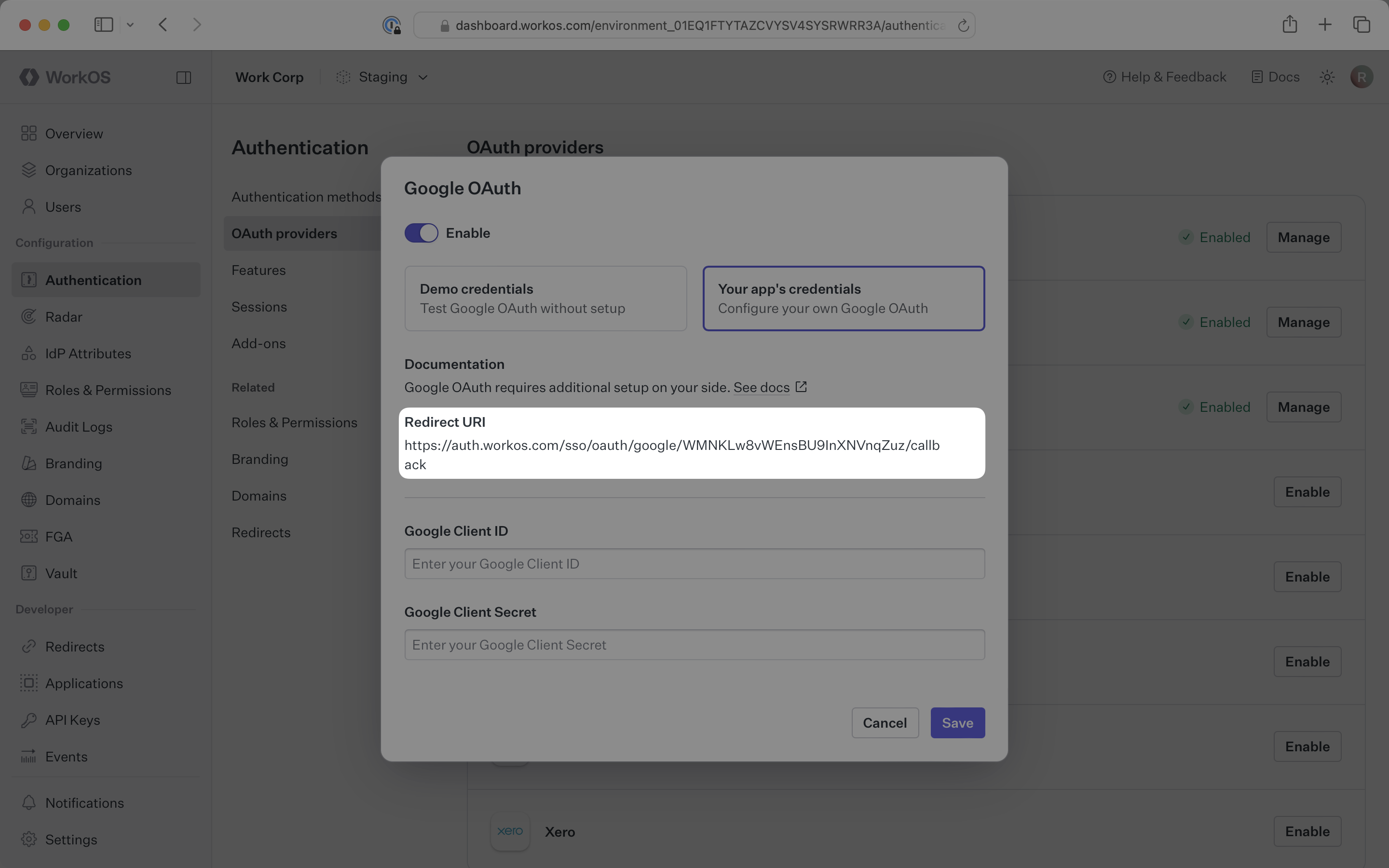Screen dimensions: 1389x868
Task: Select the OAuth providers tab
Action: 284,233
